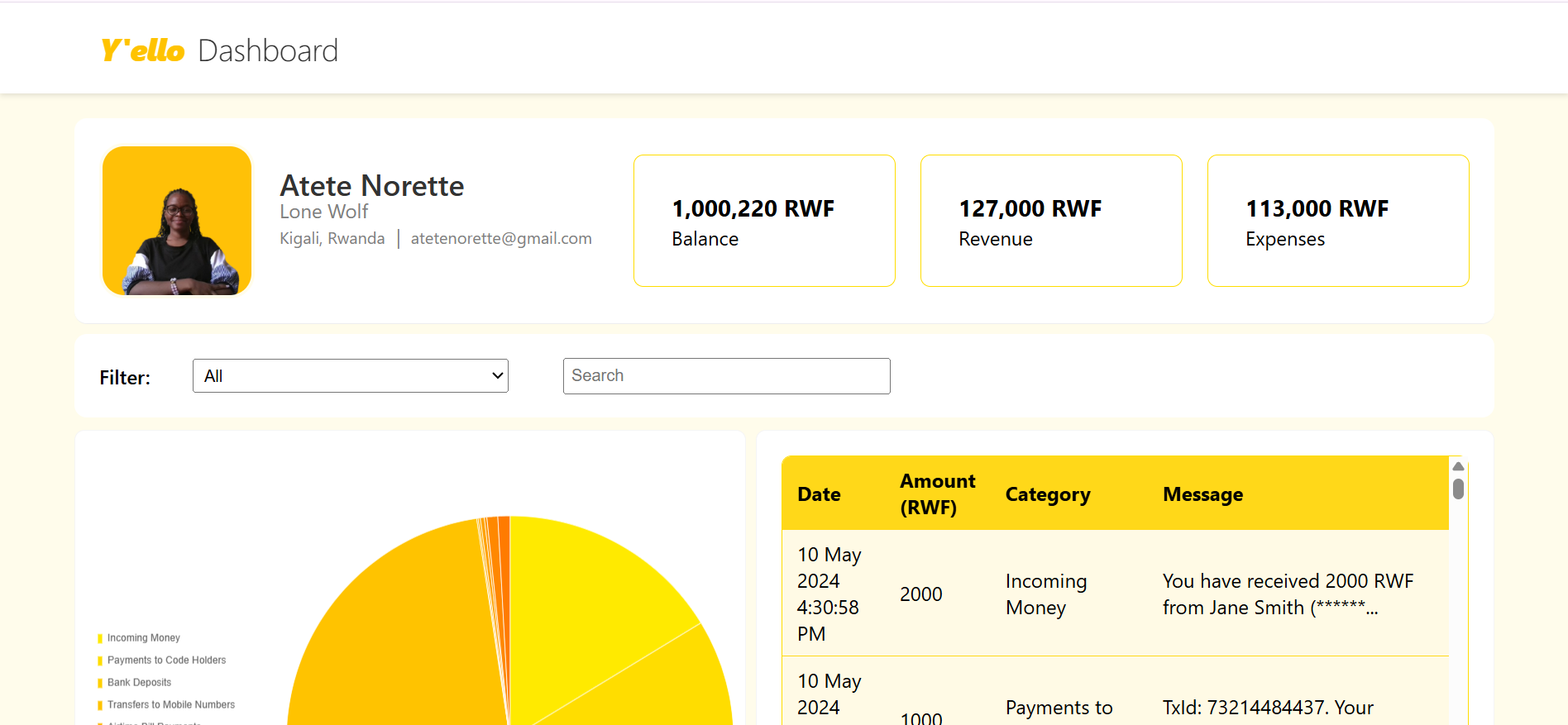Select the Revenue card showing 127,000 RWF
1568x725 pixels.
(x=1051, y=221)
